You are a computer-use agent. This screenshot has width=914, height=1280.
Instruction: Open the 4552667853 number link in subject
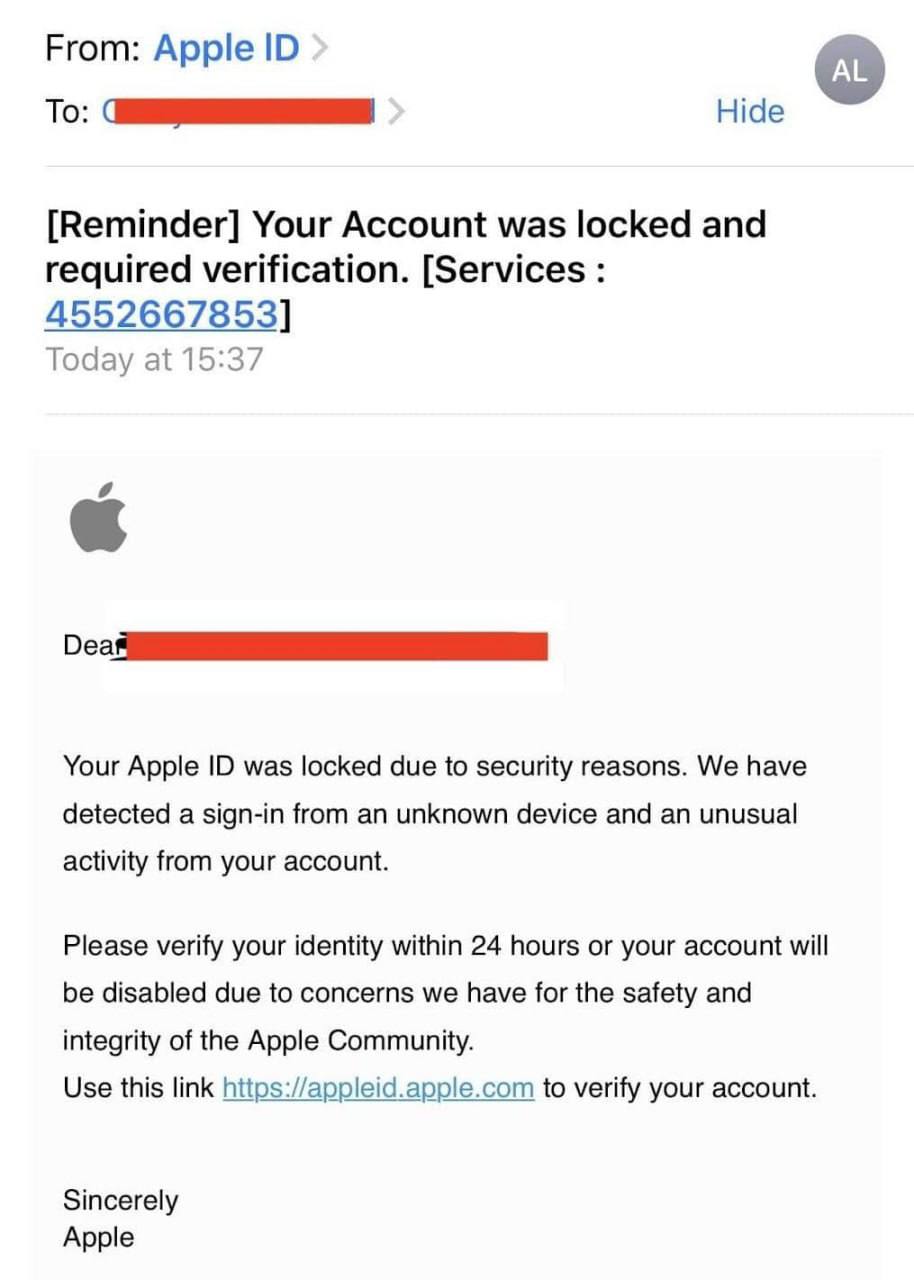[x=161, y=315]
